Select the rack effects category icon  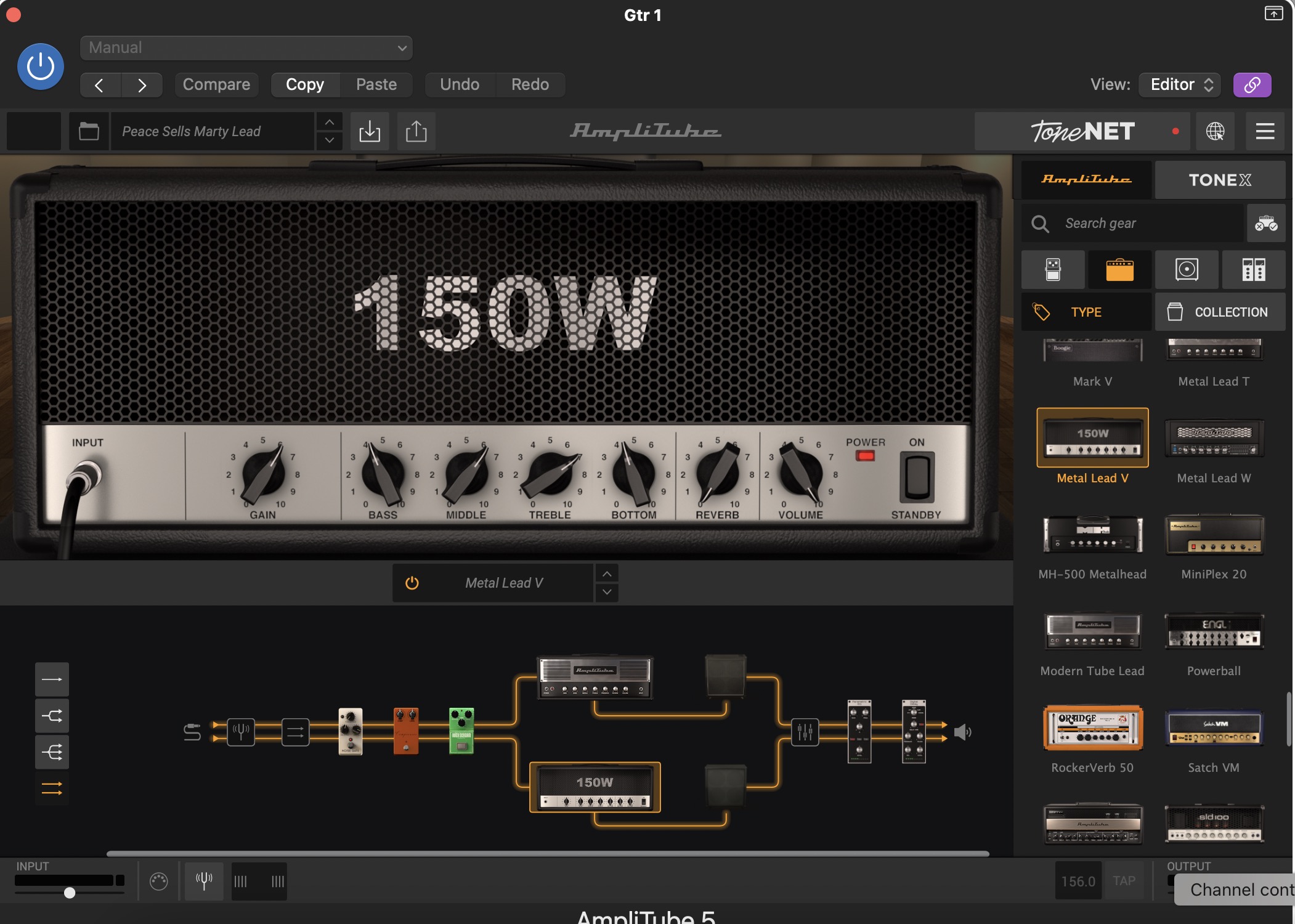coord(1254,270)
